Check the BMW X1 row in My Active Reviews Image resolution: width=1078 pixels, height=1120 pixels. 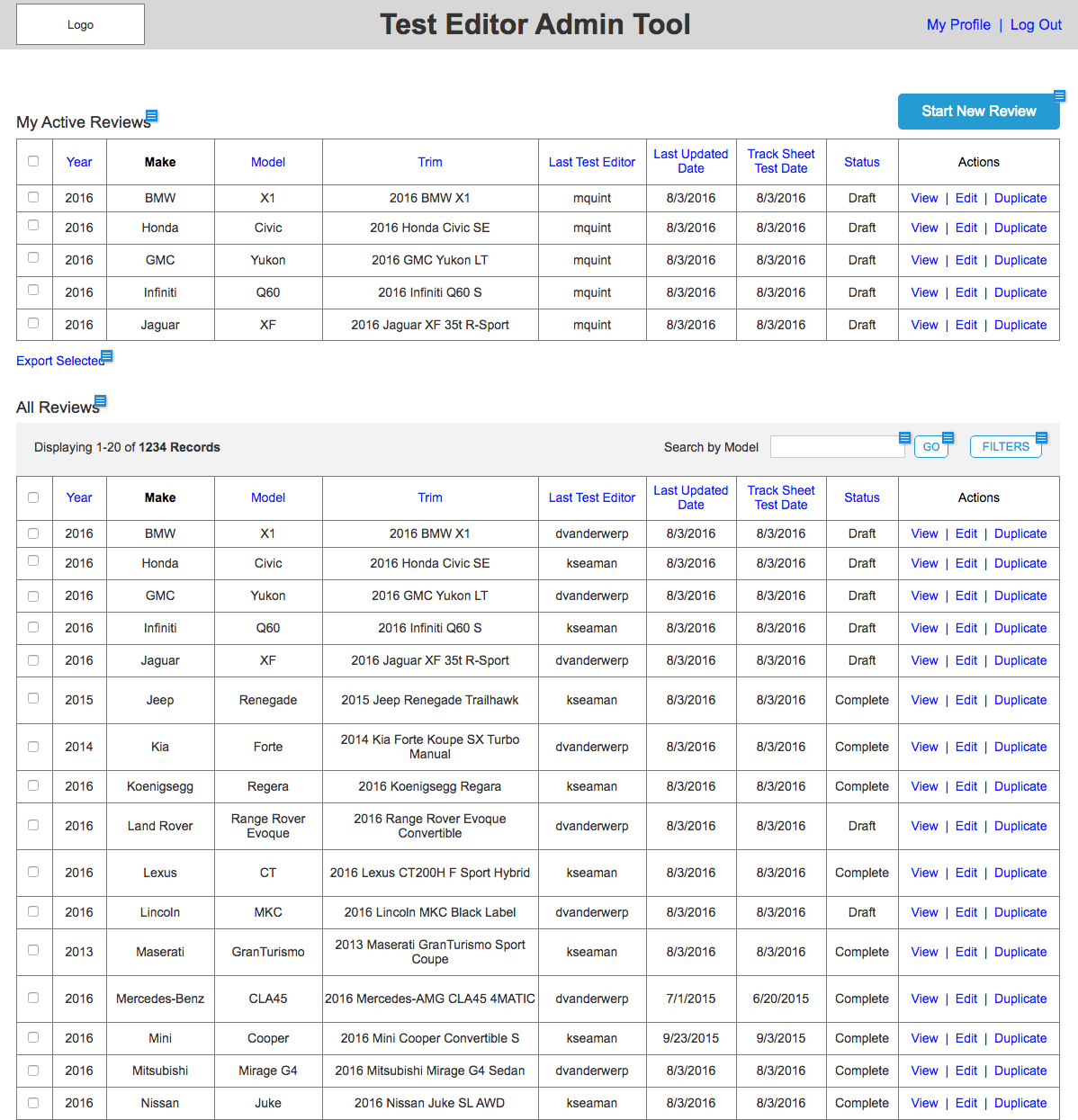(x=33, y=197)
